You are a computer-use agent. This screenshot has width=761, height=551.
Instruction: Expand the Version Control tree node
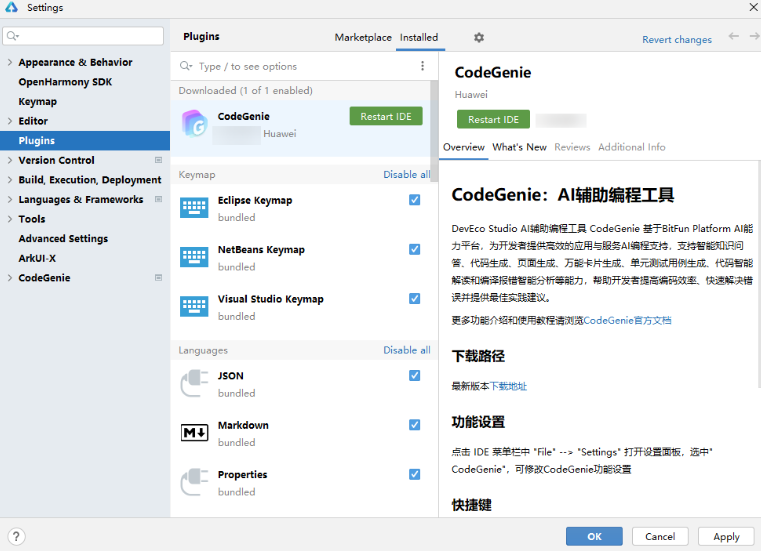[x=10, y=160]
